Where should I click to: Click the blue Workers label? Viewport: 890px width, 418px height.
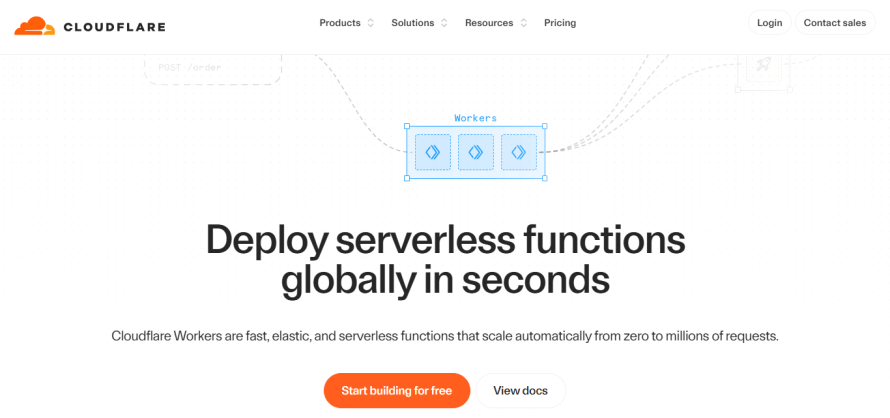[x=476, y=118]
